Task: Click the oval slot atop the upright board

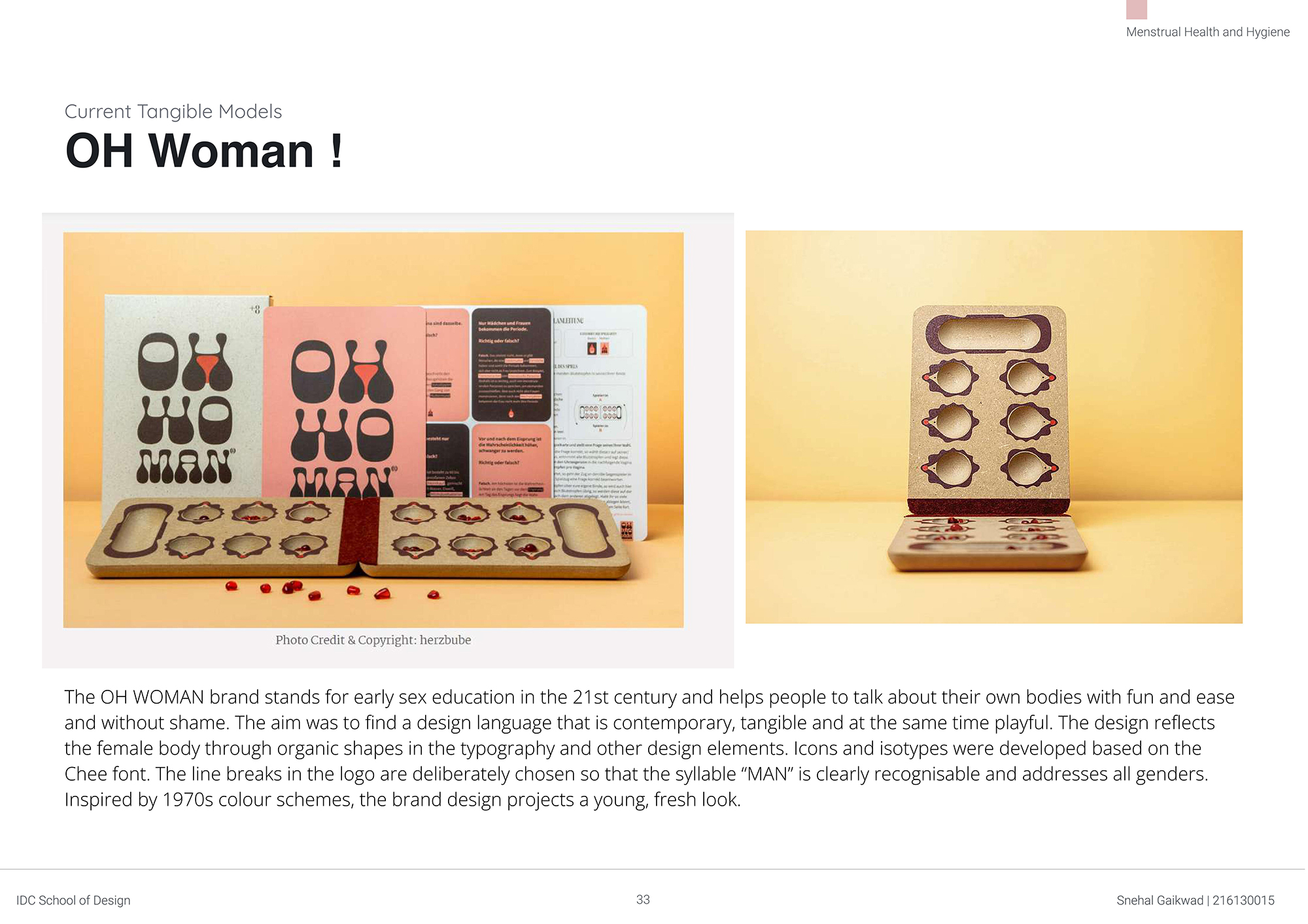Action: point(988,334)
